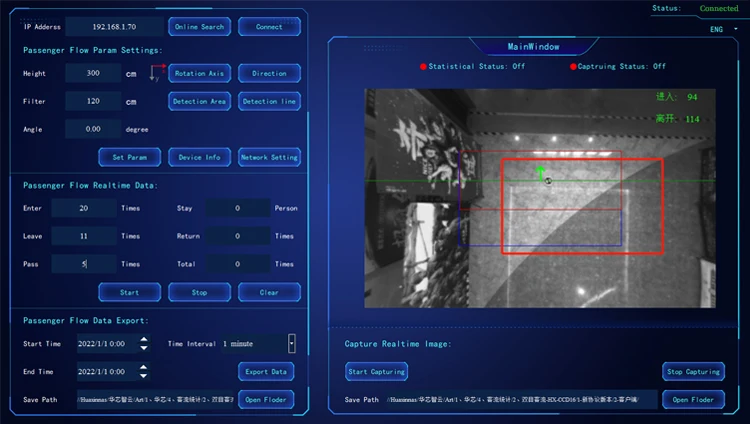The width and height of the screenshot is (750, 424).
Task: Click the green direction arrow in video
Action: [540, 173]
